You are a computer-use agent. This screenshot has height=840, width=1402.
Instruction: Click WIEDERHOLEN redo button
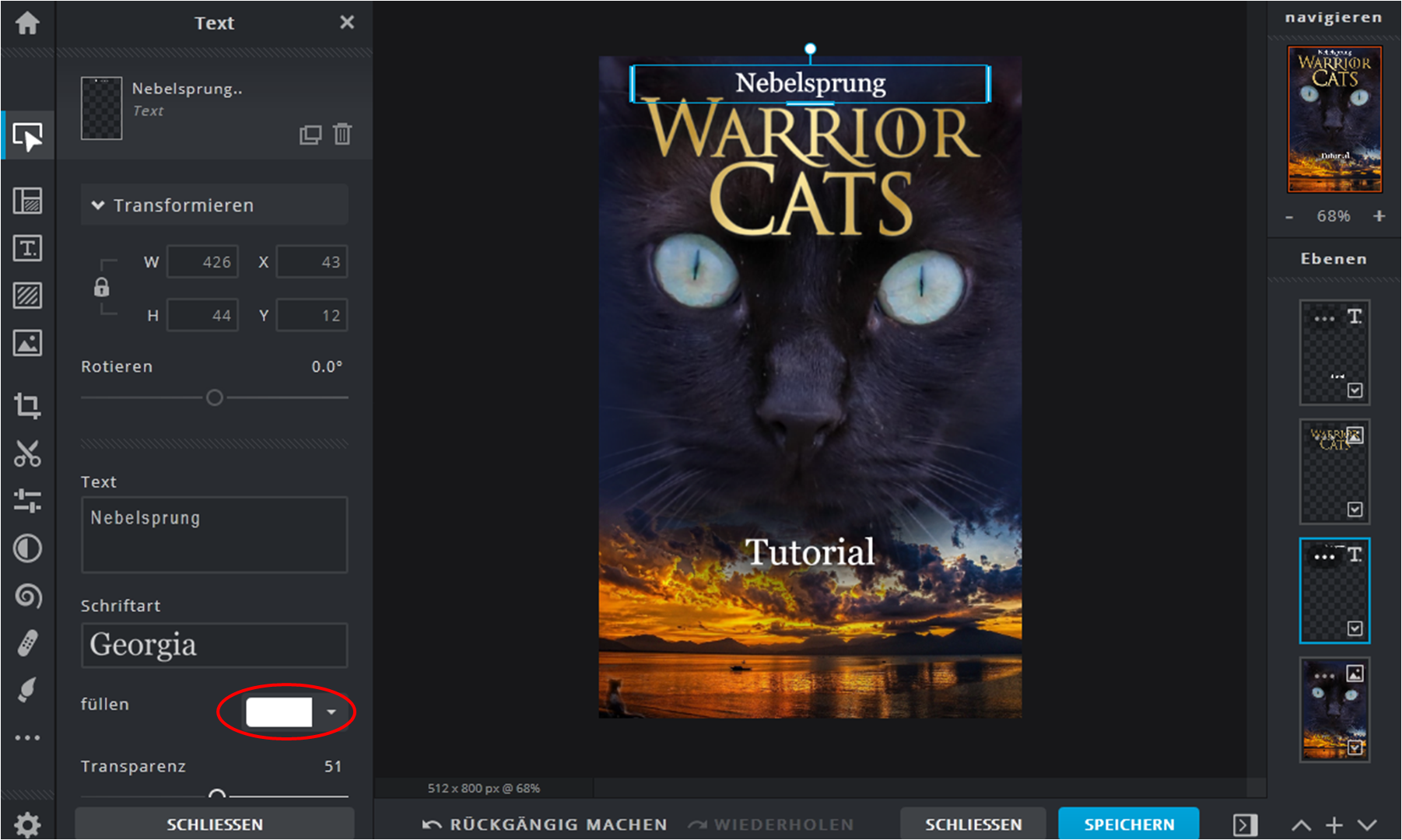771,824
